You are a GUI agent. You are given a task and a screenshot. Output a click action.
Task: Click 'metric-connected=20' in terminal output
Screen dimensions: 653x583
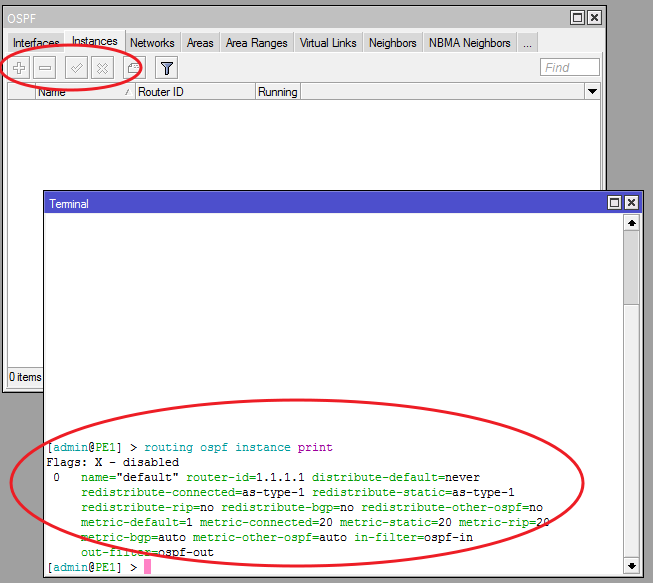pos(266,522)
